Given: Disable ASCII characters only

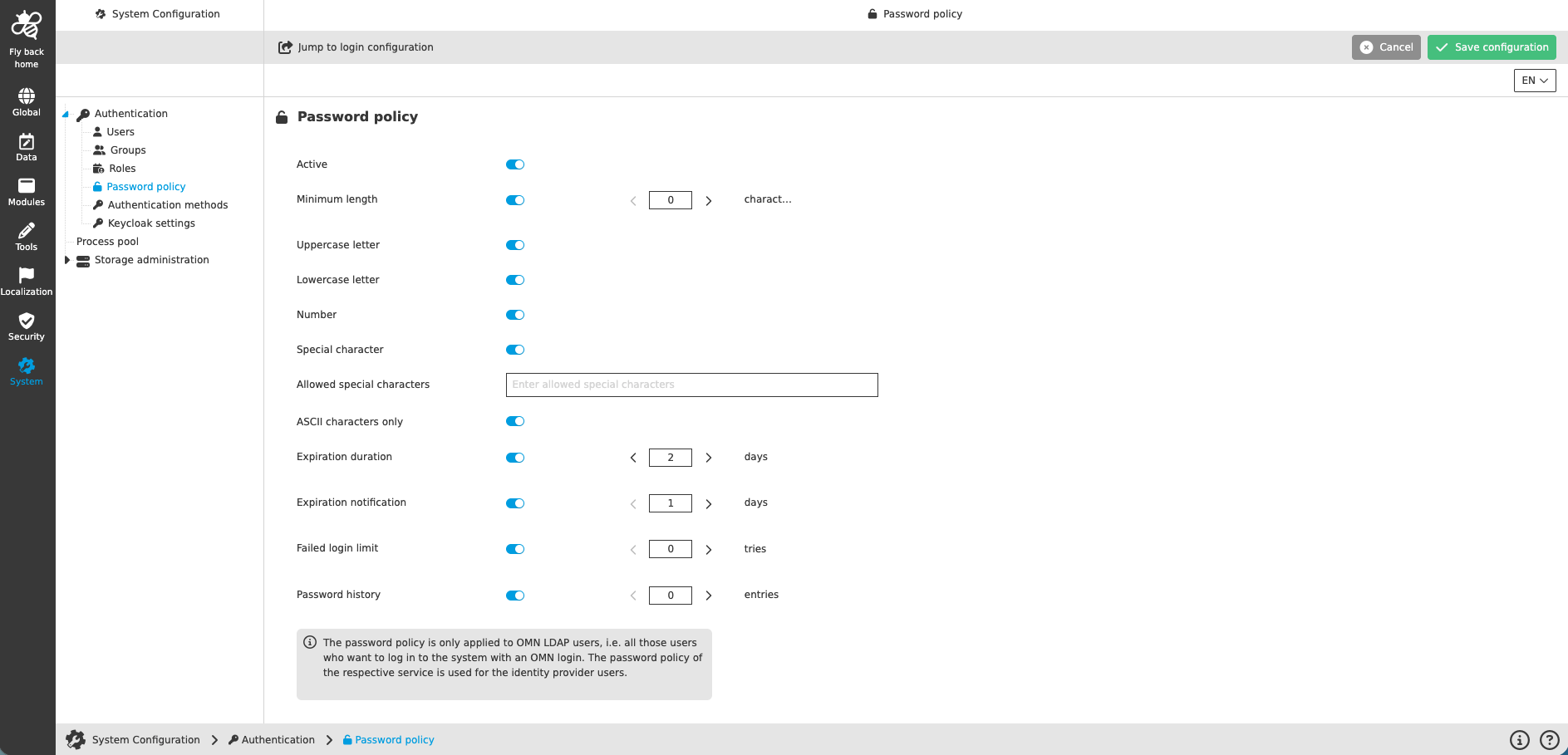Looking at the screenshot, I should click(515, 421).
